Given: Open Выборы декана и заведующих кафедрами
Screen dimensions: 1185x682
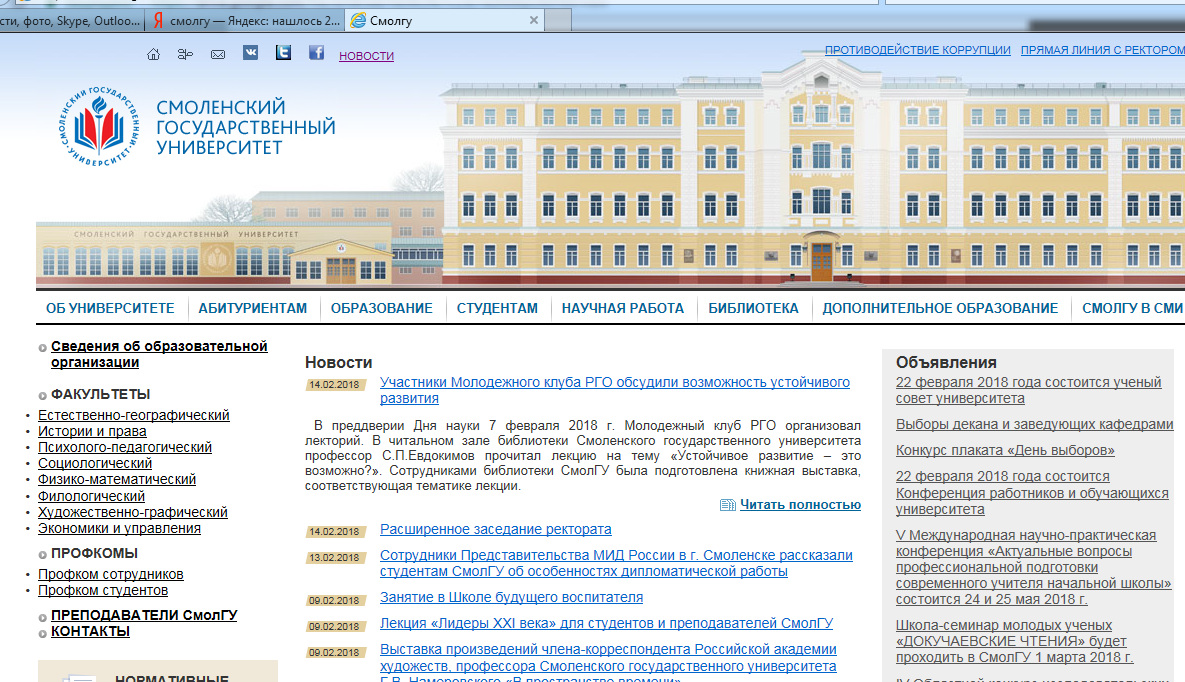Looking at the screenshot, I should [x=1035, y=424].
